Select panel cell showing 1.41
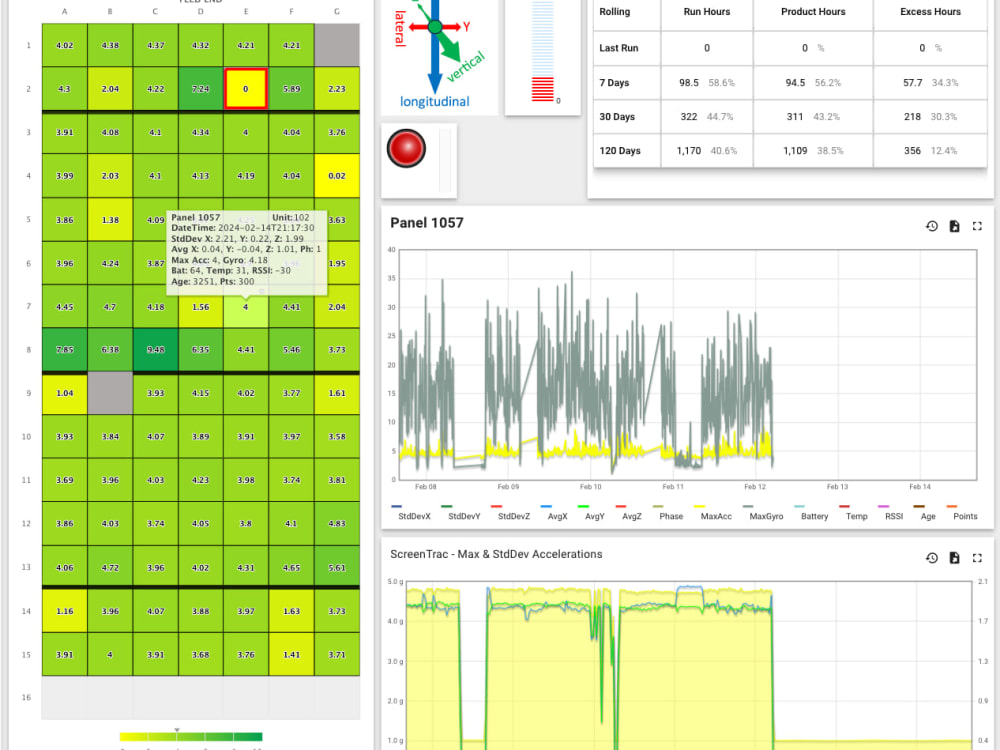 click(291, 654)
